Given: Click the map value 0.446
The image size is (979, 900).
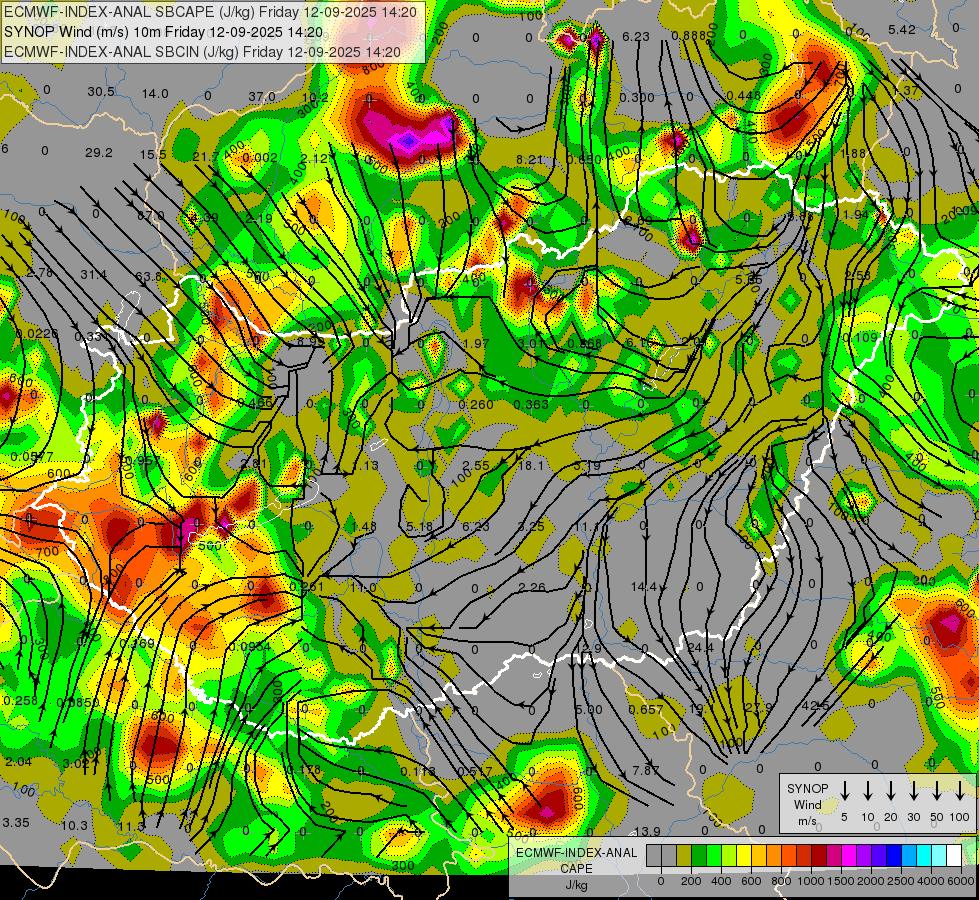Looking at the screenshot, I should 744,96.
